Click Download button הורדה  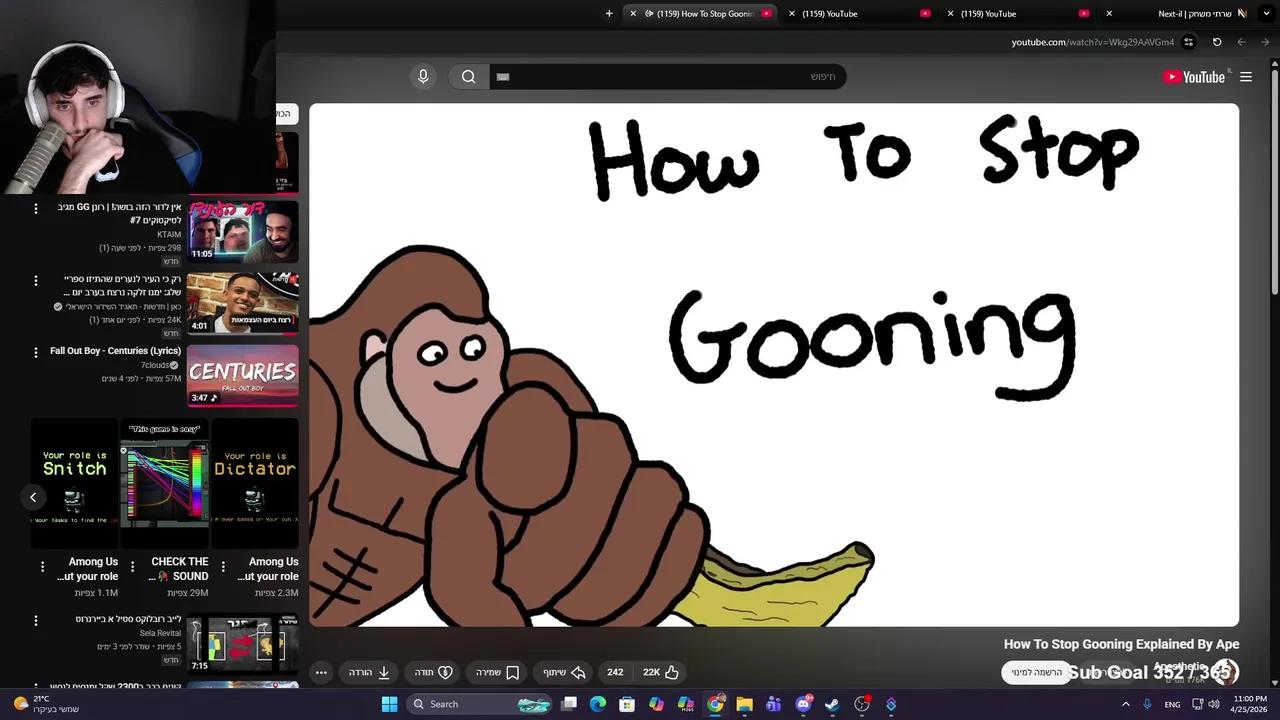click(x=369, y=673)
